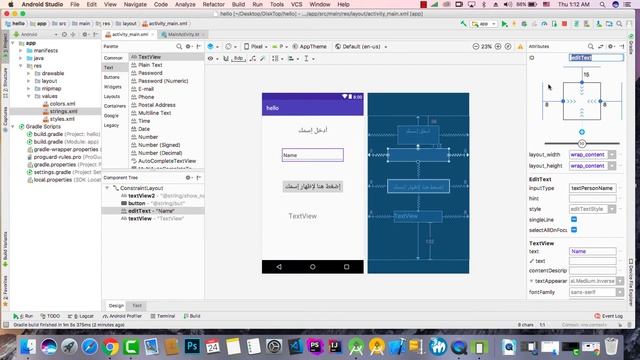Click the zoom-to-fit icon beside 23%
Viewport: 640px width, 360px height.
point(508,47)
